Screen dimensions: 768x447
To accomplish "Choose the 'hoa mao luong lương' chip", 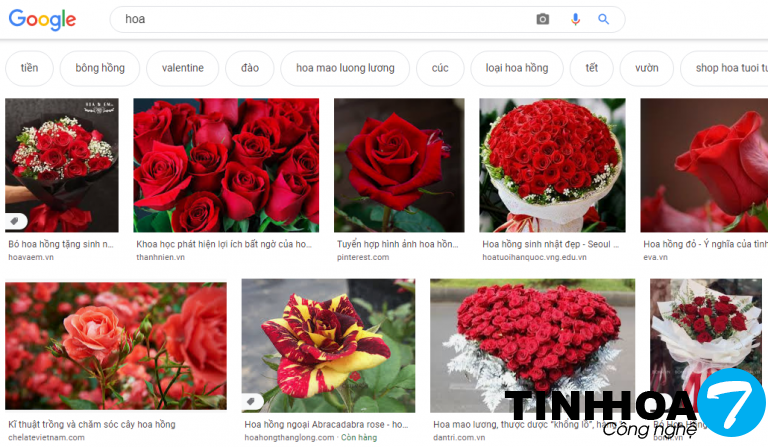I will tap(345, 68).
